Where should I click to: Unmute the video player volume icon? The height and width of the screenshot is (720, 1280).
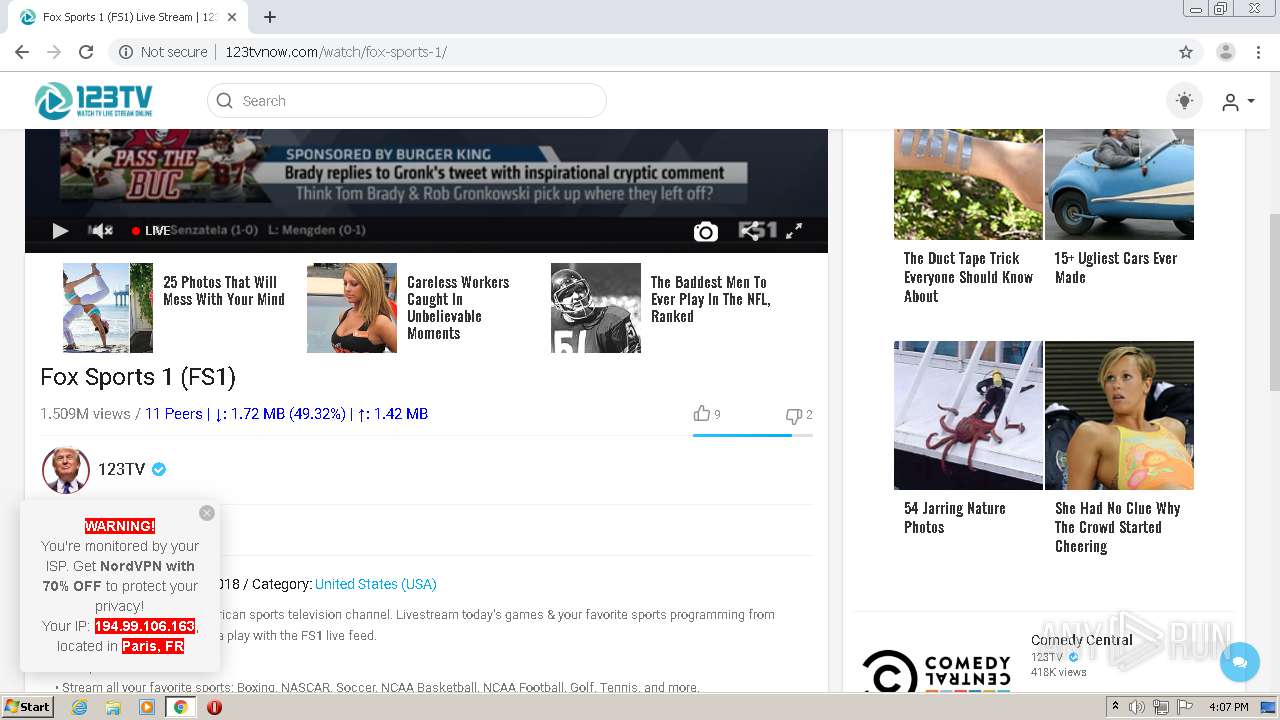(101, 231)
